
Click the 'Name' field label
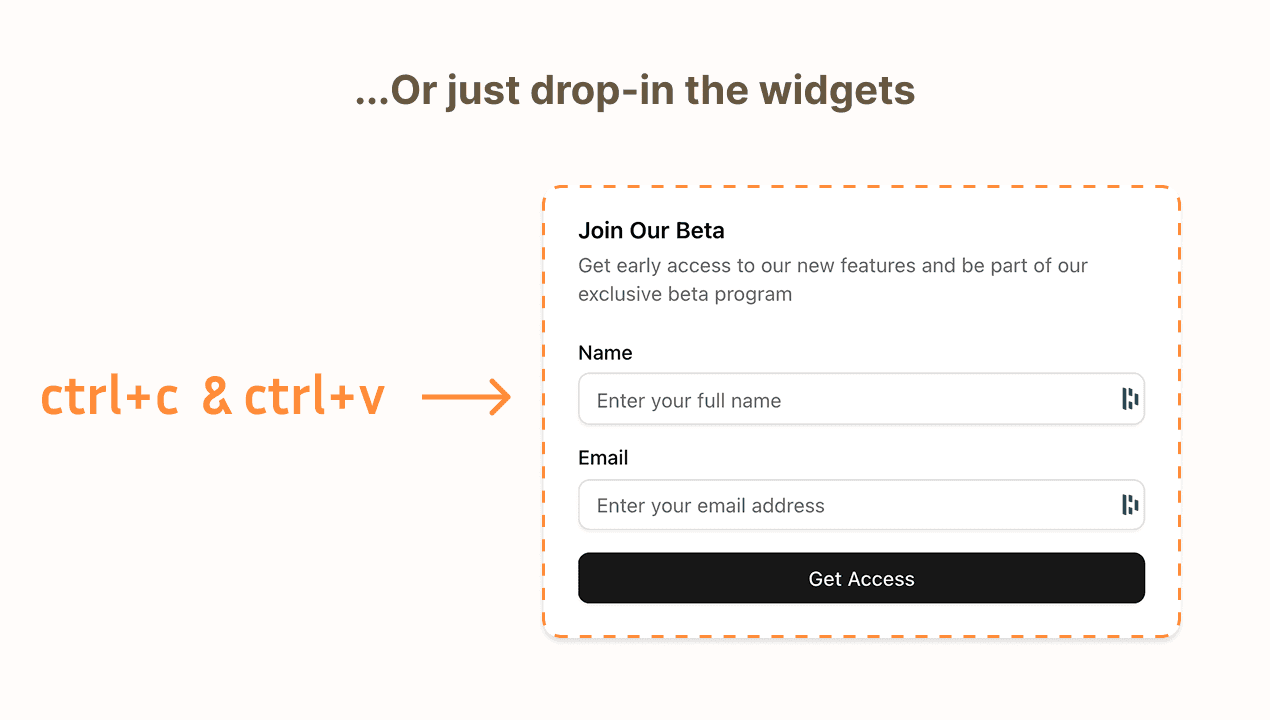(605, 353)
